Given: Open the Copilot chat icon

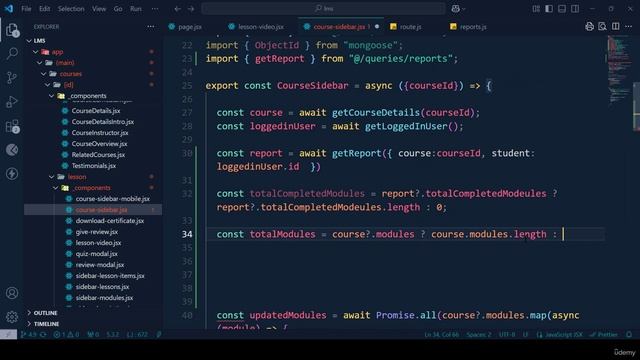Looking at the screenshot, I should pos(456,9).
